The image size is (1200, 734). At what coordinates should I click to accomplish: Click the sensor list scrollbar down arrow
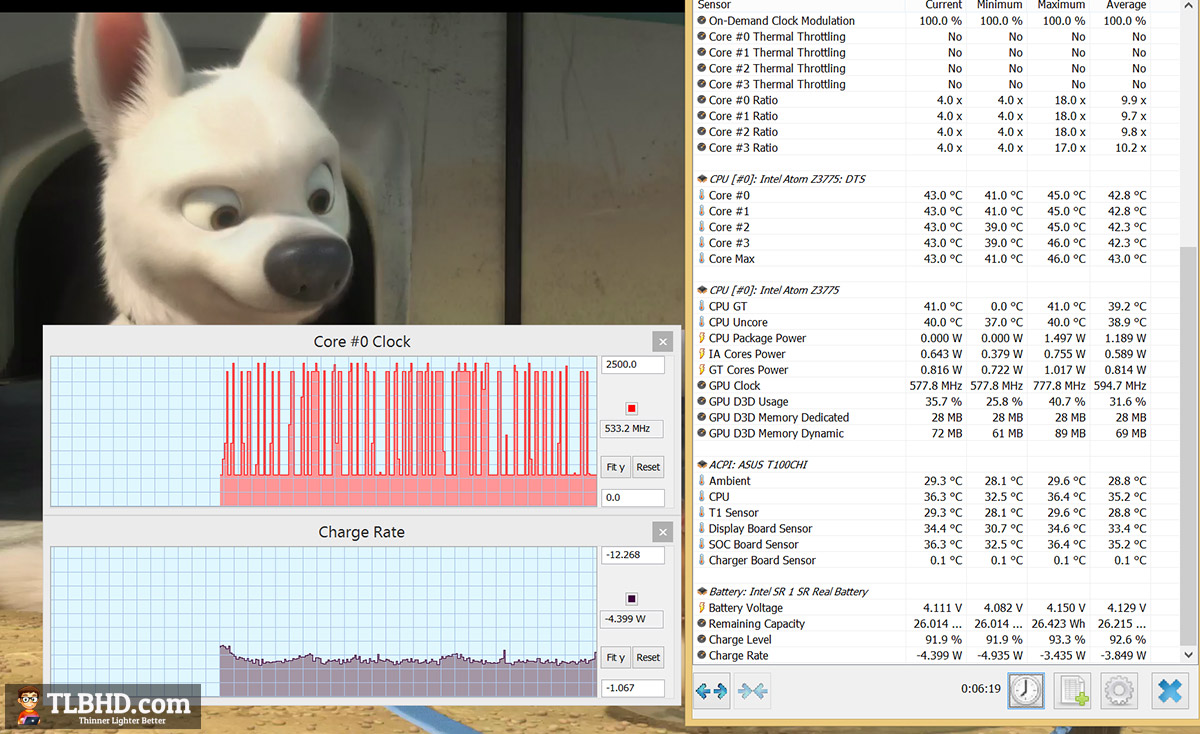point(1189,654)
